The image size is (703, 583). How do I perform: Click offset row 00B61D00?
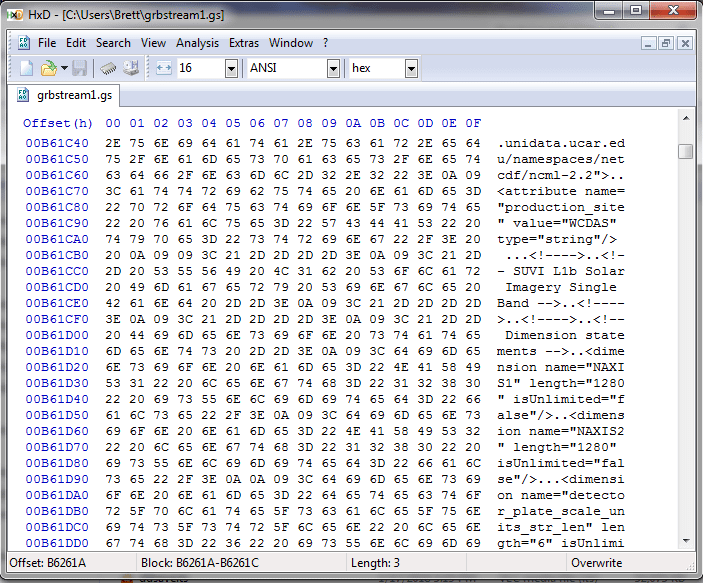[57, 335]
